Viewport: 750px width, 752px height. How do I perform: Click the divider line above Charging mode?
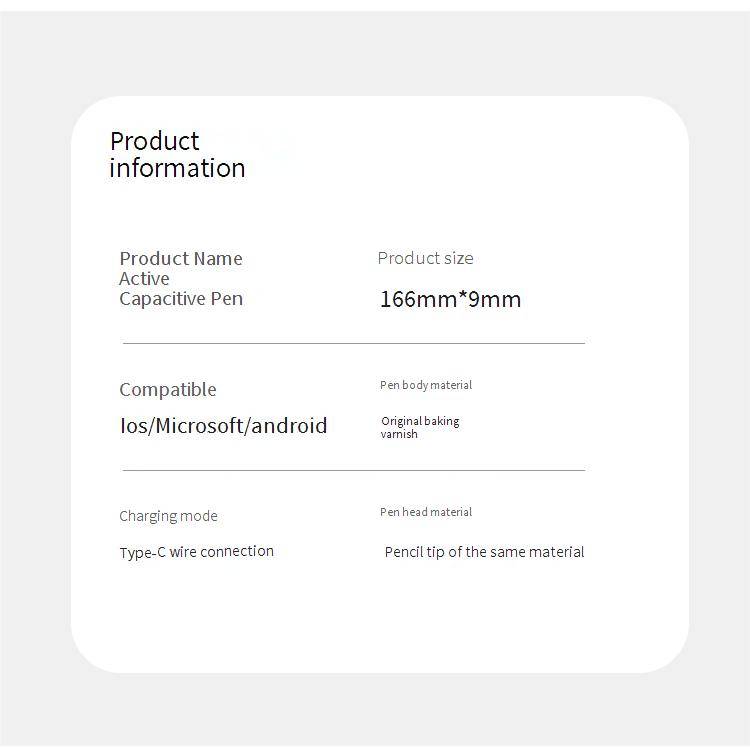pos(354,470)
